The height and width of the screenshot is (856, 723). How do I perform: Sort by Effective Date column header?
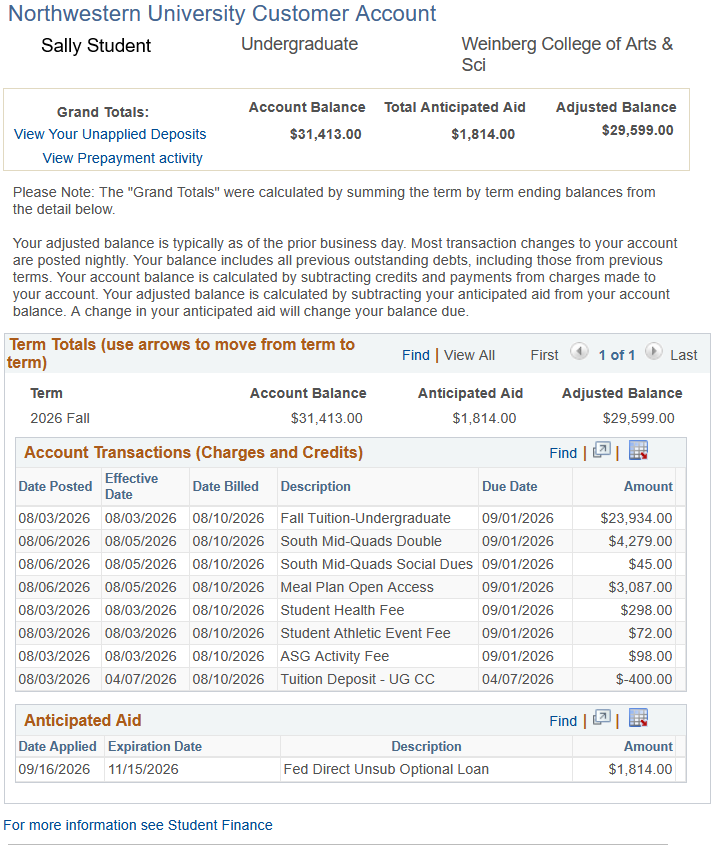(132, 486)
